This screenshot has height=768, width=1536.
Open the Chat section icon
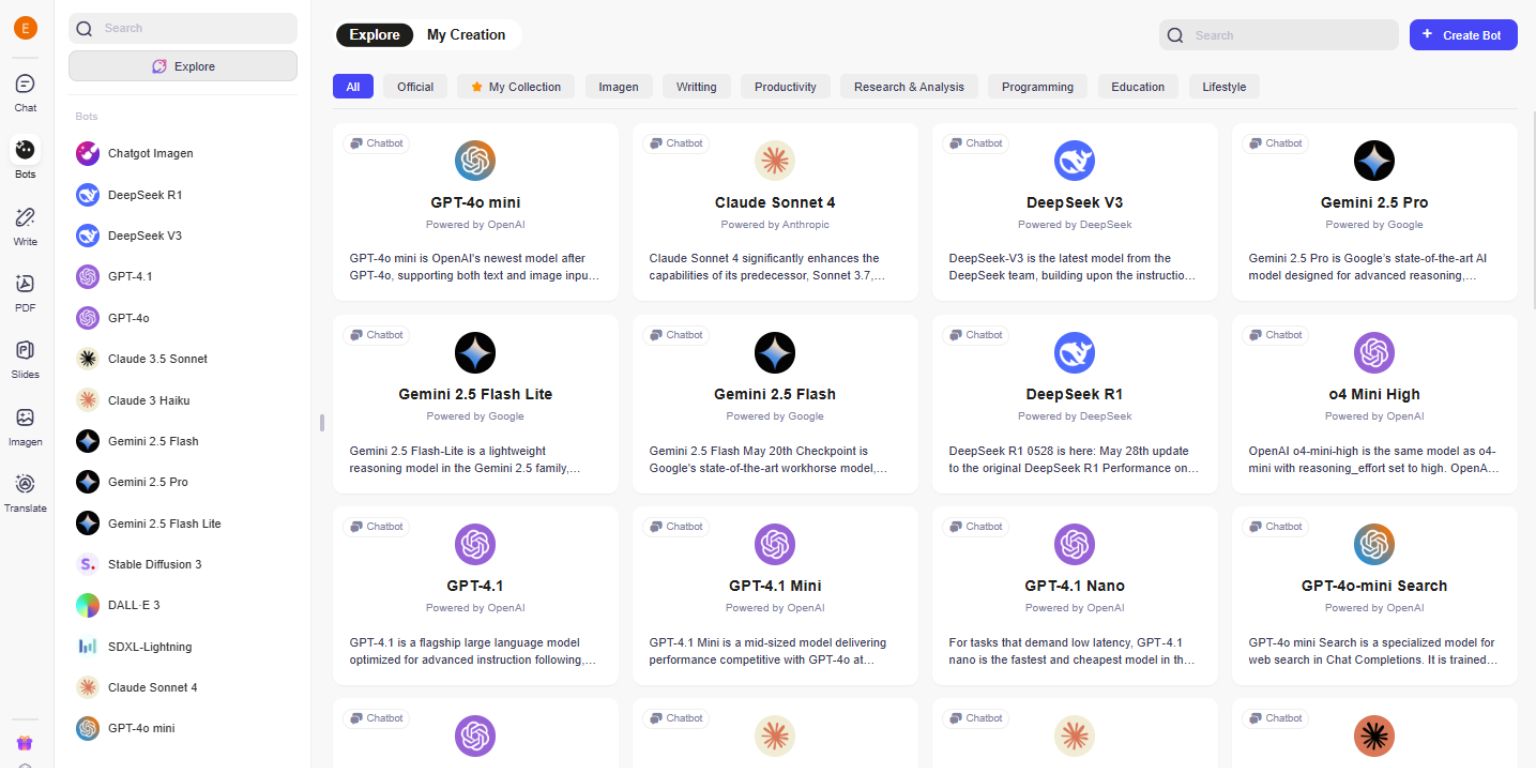click(x=25, y=84)
